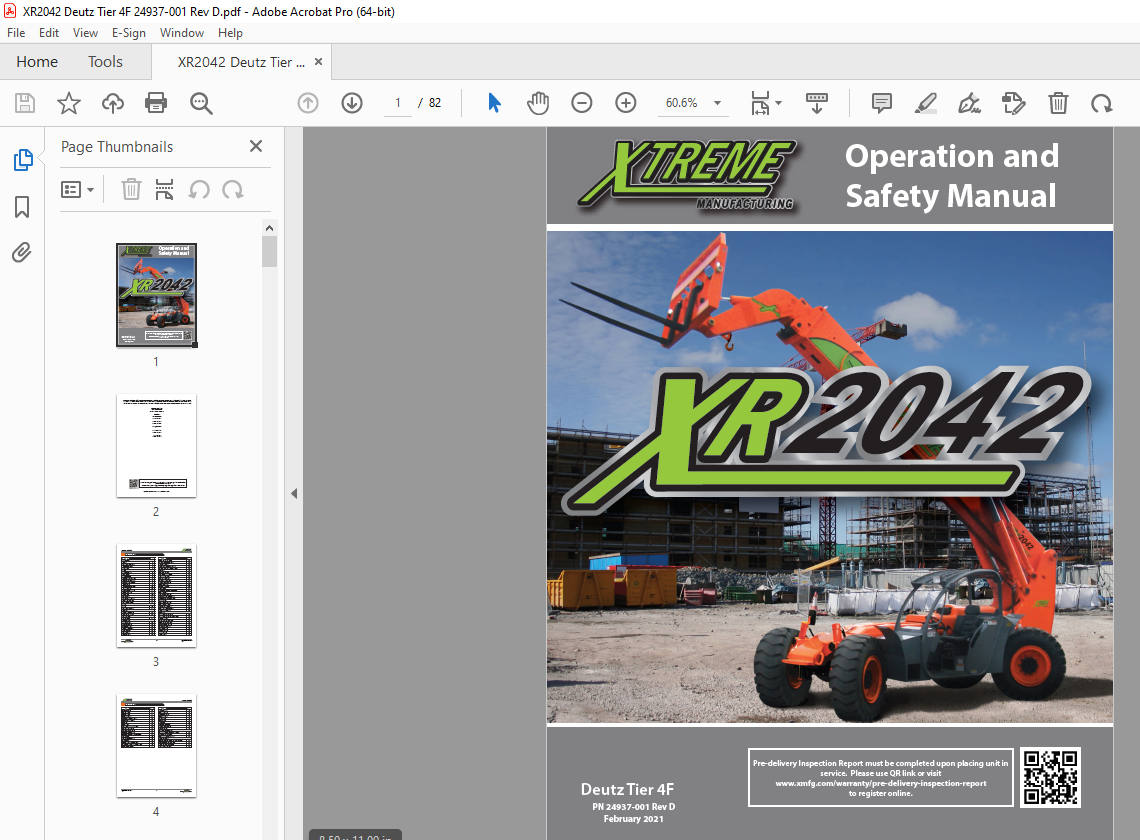The image size is (1140, 840).
Task: Zoom out with minus icon
Action: [582, 103]
